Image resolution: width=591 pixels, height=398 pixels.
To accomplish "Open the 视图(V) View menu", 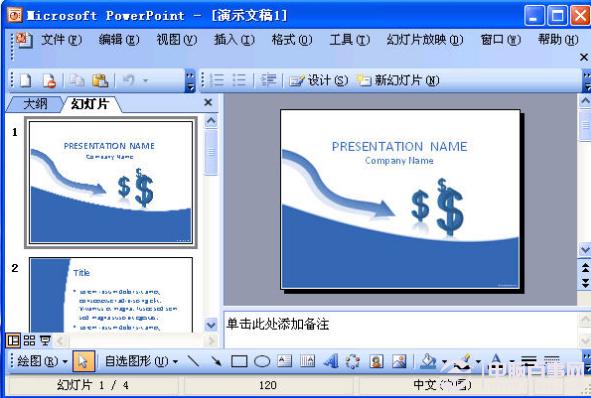I will [x=177, y=40].
